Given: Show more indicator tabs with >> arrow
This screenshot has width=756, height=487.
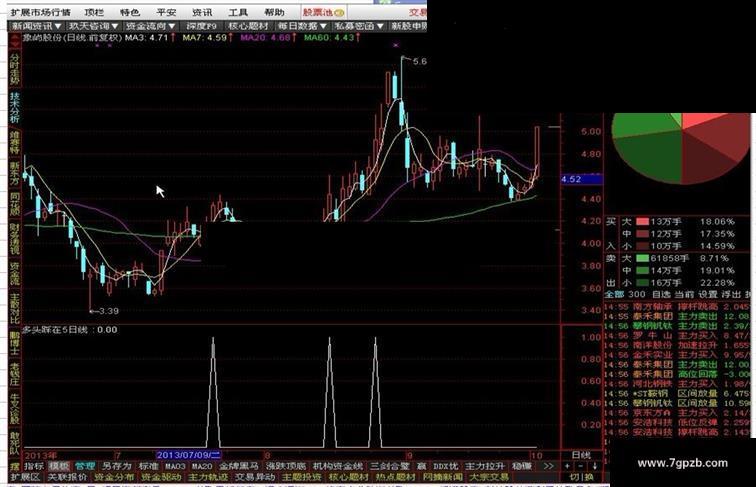Looking at the screenshot, I should [548, 466].
